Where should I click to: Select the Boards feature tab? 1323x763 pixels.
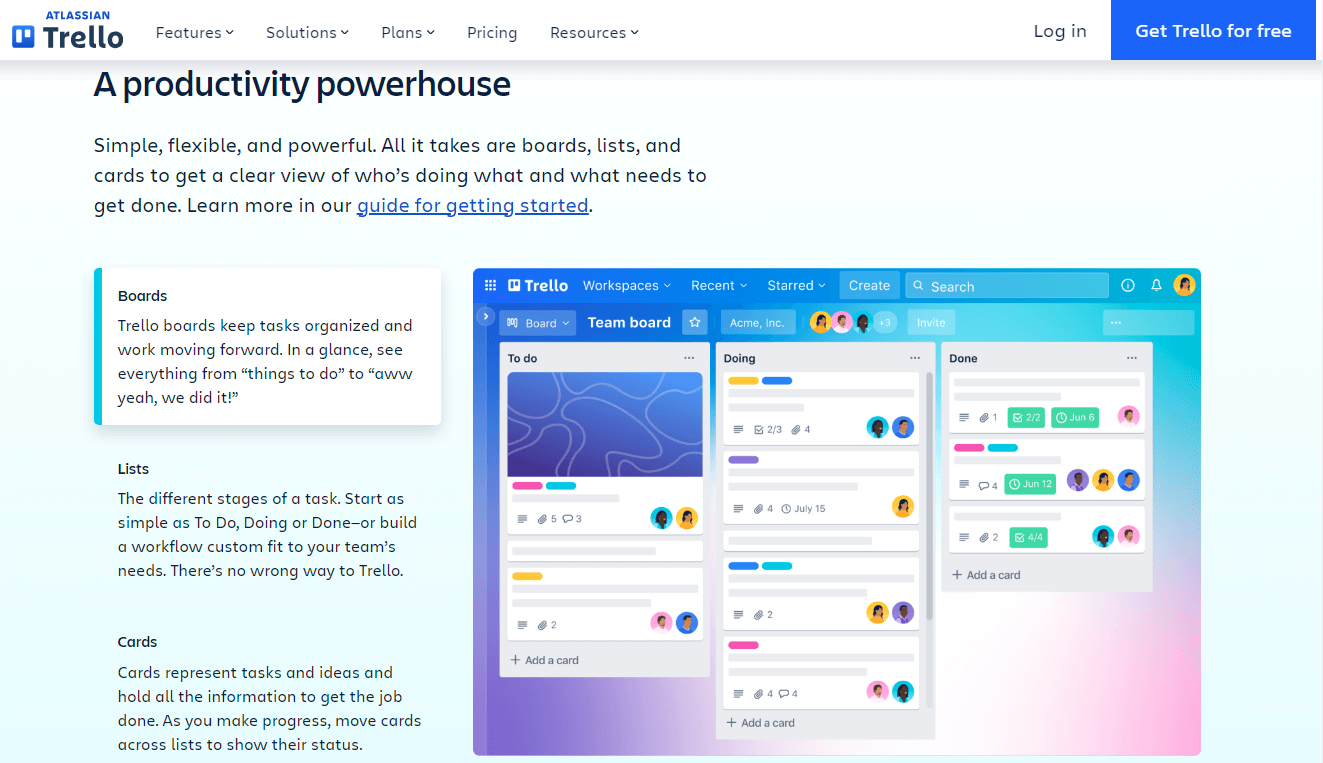[x=268, y=346]
